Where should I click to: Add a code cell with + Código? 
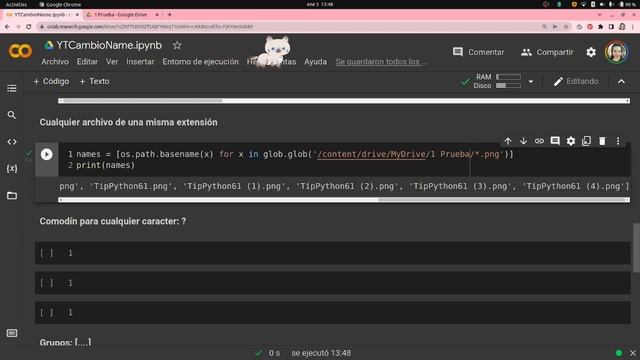coord(51,81)
